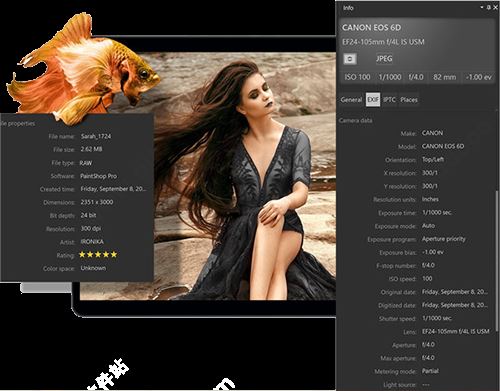Open the Places tab

[409, 100]
